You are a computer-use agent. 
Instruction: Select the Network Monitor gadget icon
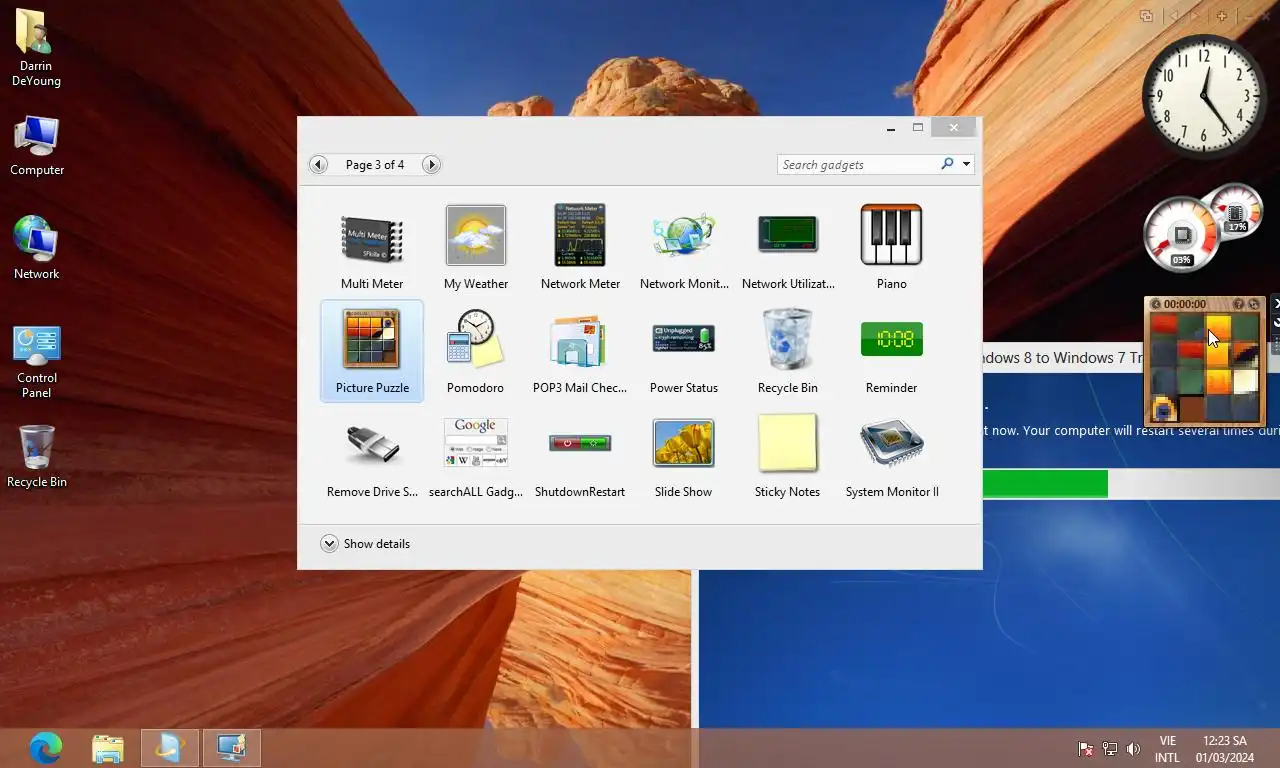(x=684, y=235)
